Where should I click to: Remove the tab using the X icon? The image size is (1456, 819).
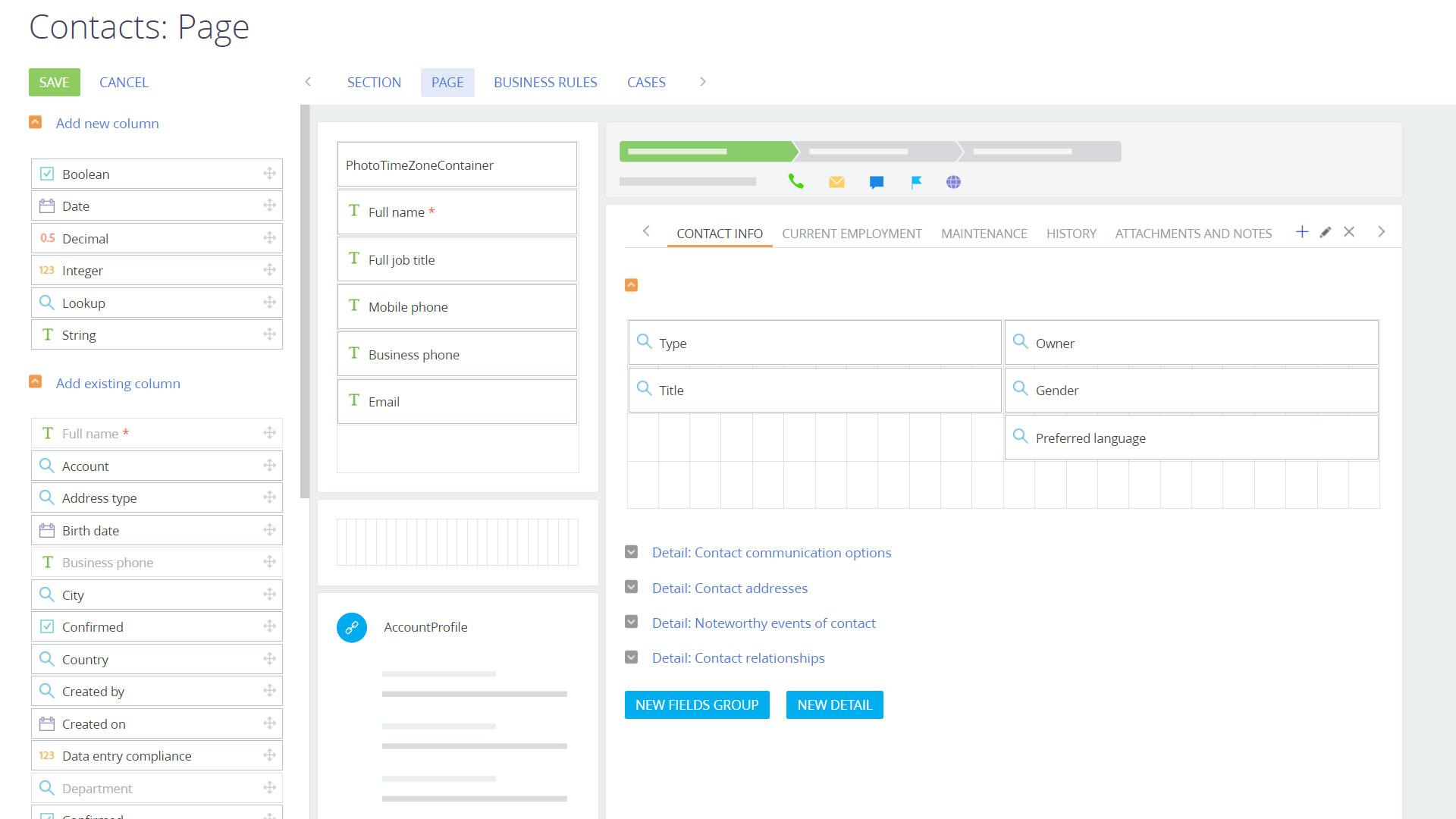[1349, 232]
